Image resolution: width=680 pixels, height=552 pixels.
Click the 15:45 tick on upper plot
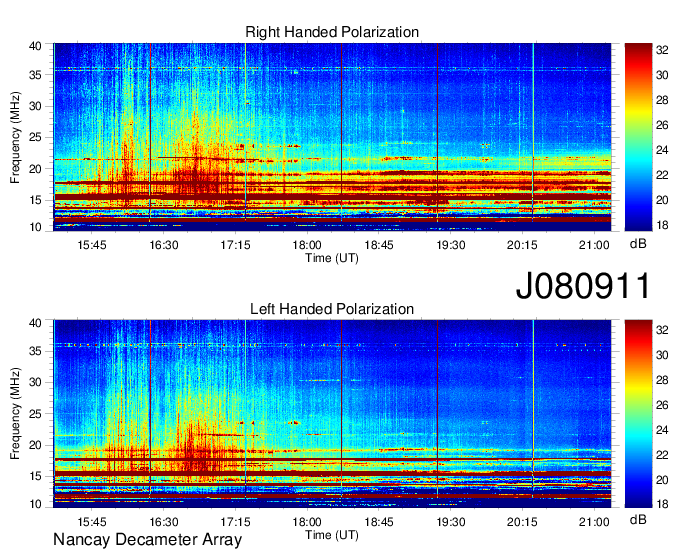[92, 245]
